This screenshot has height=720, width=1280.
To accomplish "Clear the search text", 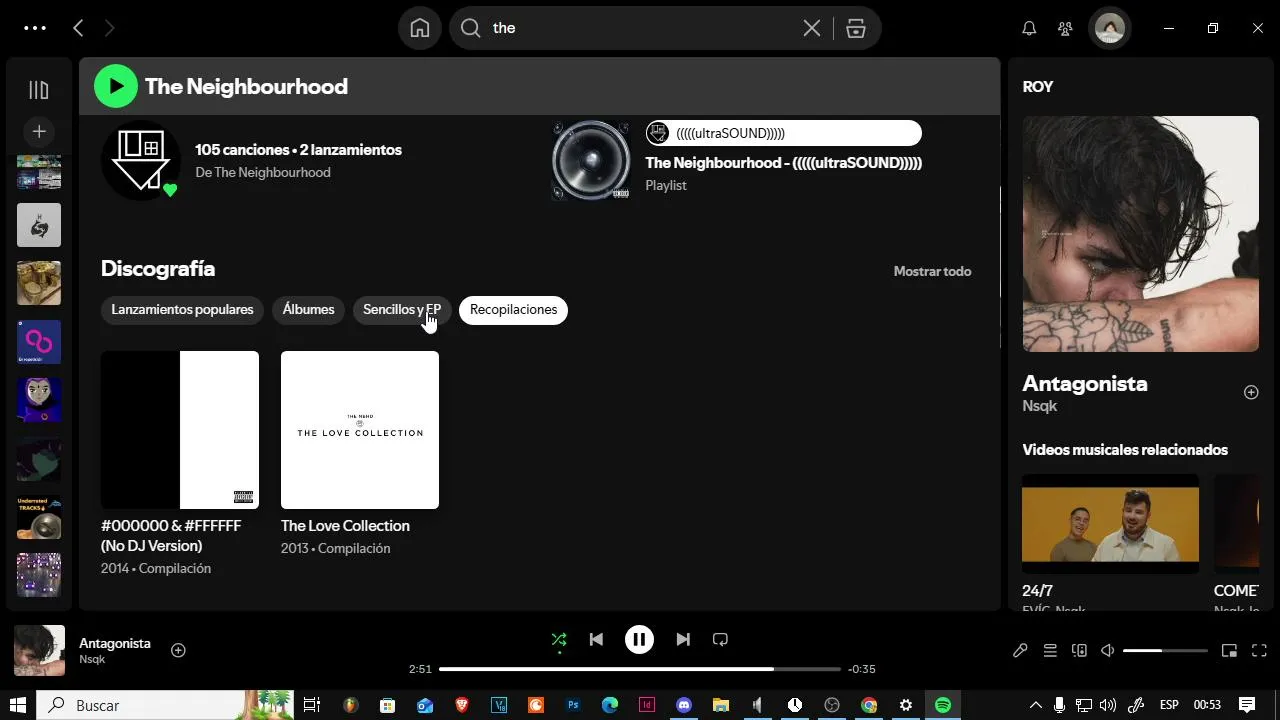I will point(812,28).
